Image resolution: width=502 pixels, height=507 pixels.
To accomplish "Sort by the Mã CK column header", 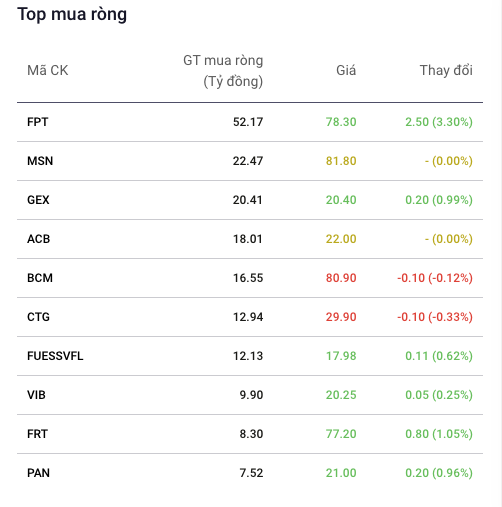I will [x=48, y=70].
